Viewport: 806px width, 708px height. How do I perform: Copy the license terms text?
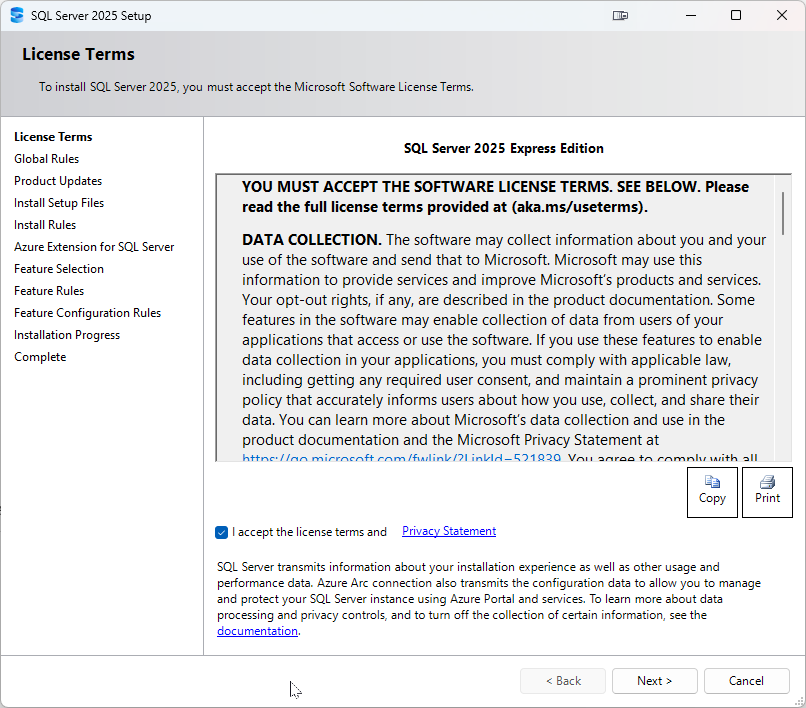[712, 492]
